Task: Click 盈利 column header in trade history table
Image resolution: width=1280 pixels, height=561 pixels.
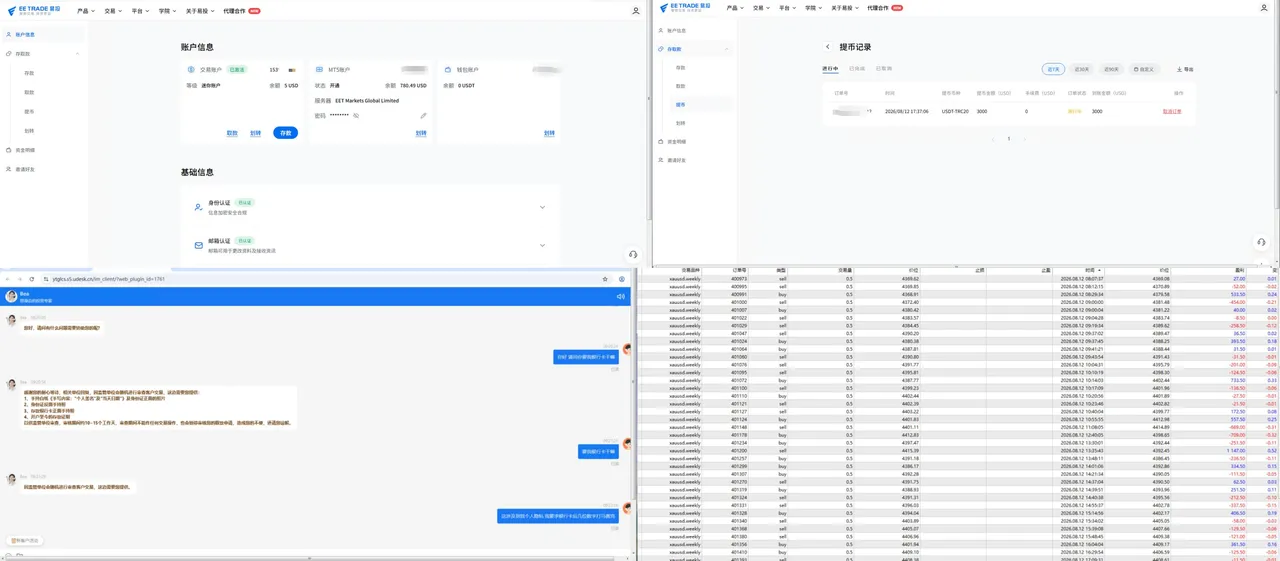Action: 1239,270
